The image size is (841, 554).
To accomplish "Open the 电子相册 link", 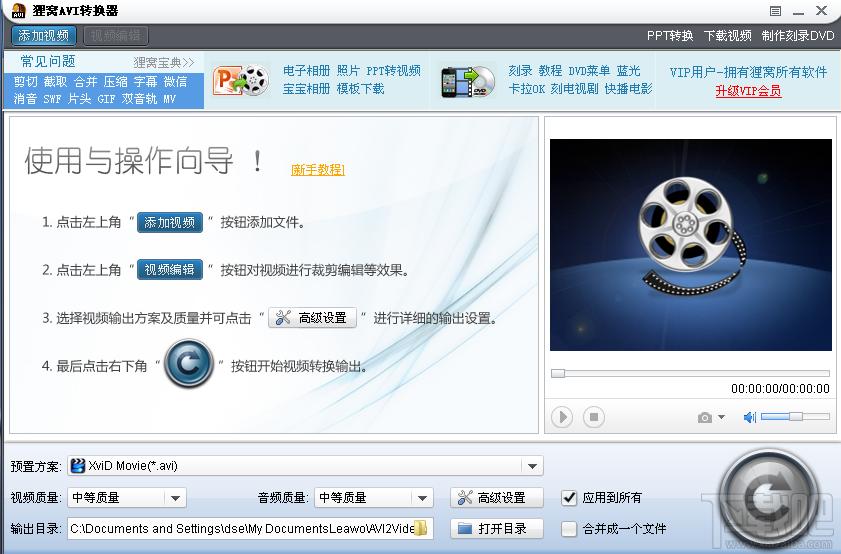I will (306, 71).
